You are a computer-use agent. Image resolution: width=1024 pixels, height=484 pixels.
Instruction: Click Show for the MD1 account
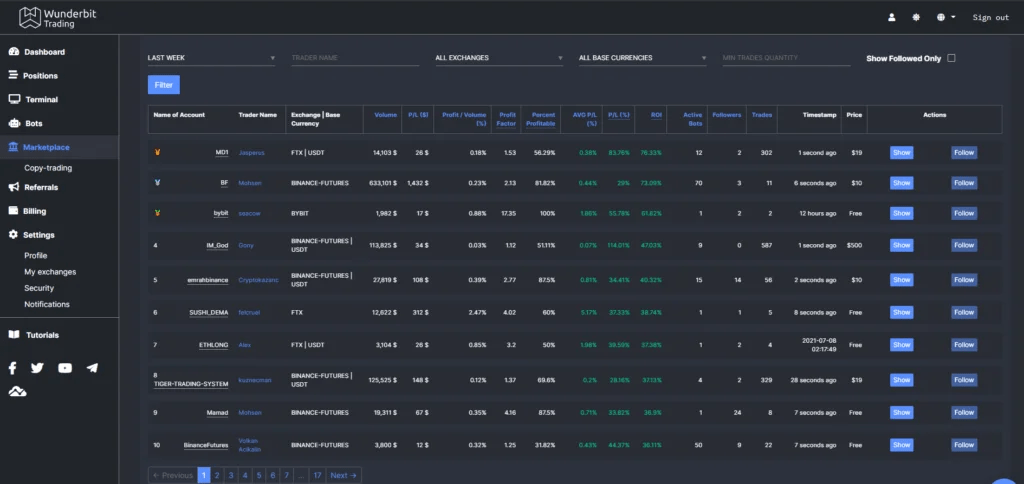click(x=901, y=153)
